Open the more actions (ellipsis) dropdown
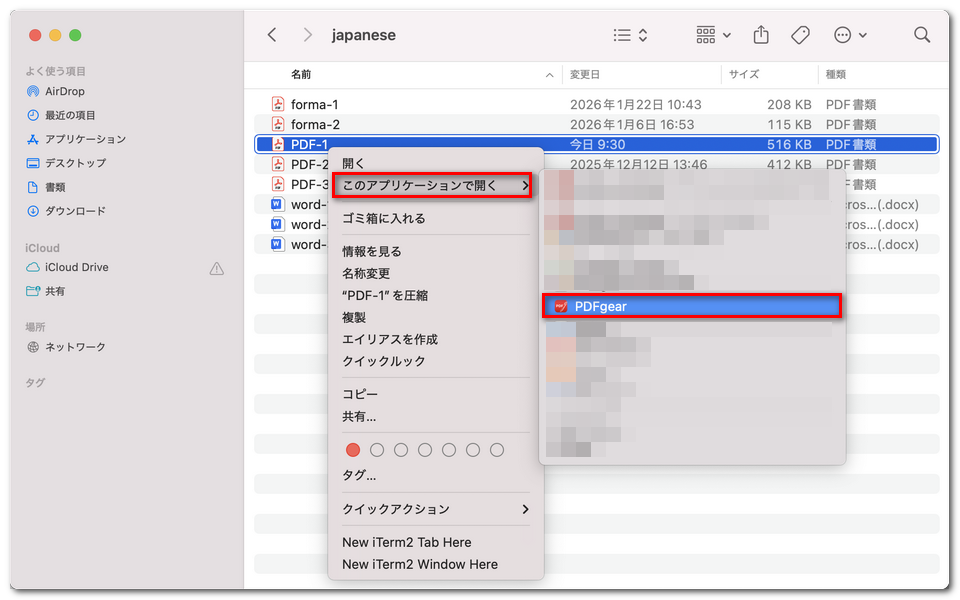 pyautogui.click(x=851, y=34)
